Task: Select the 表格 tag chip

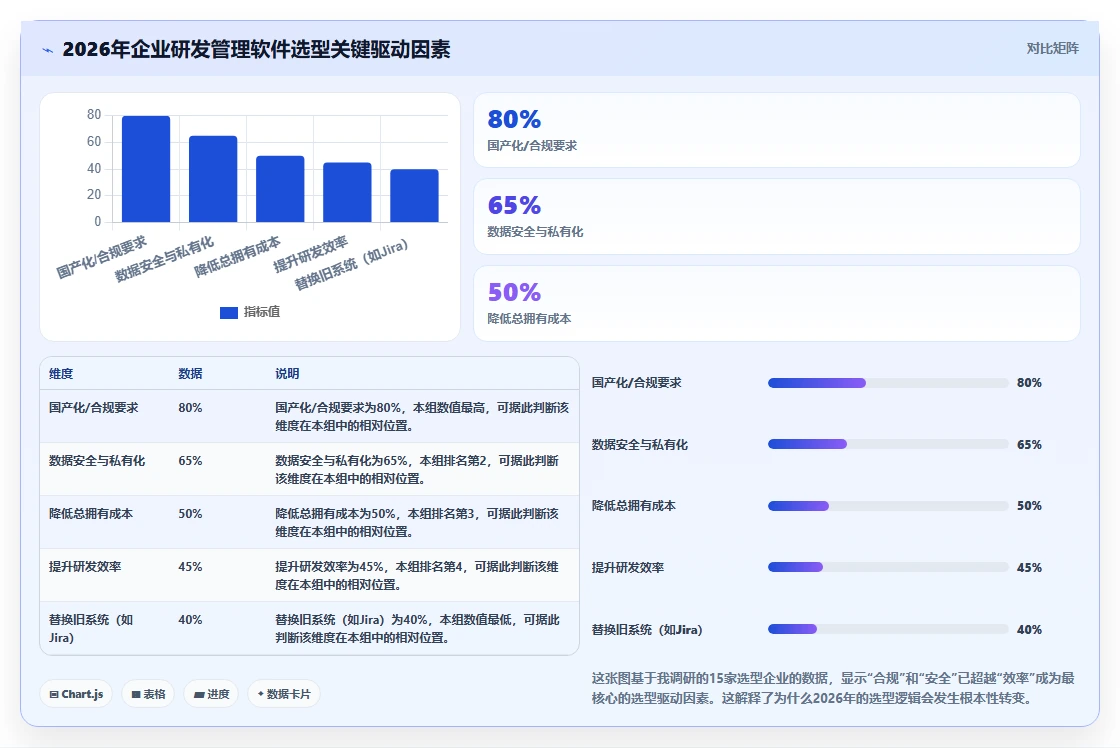Action: click(149, 694)
